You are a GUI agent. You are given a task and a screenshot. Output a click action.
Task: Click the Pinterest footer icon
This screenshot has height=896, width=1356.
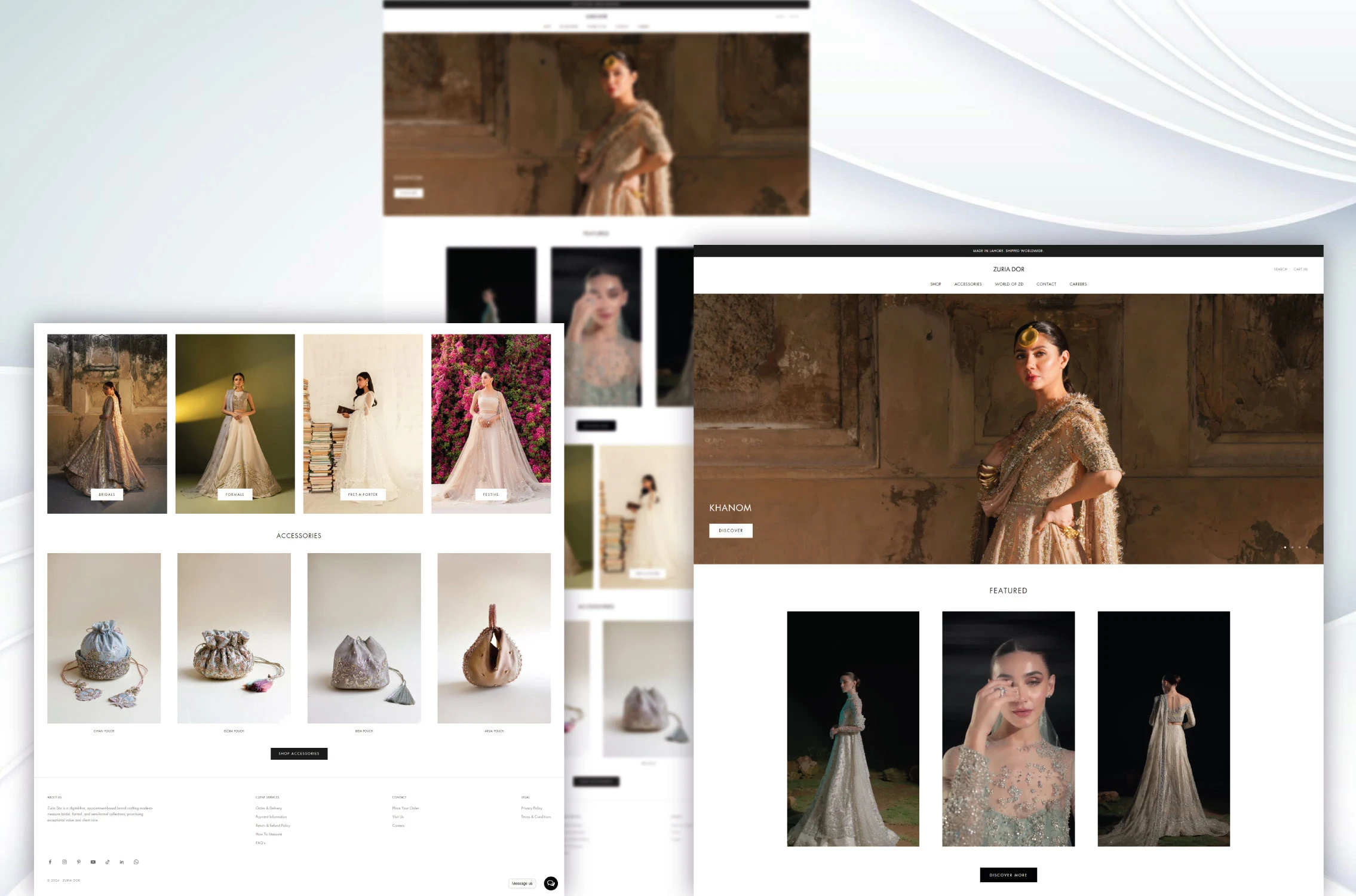[79, 862]
